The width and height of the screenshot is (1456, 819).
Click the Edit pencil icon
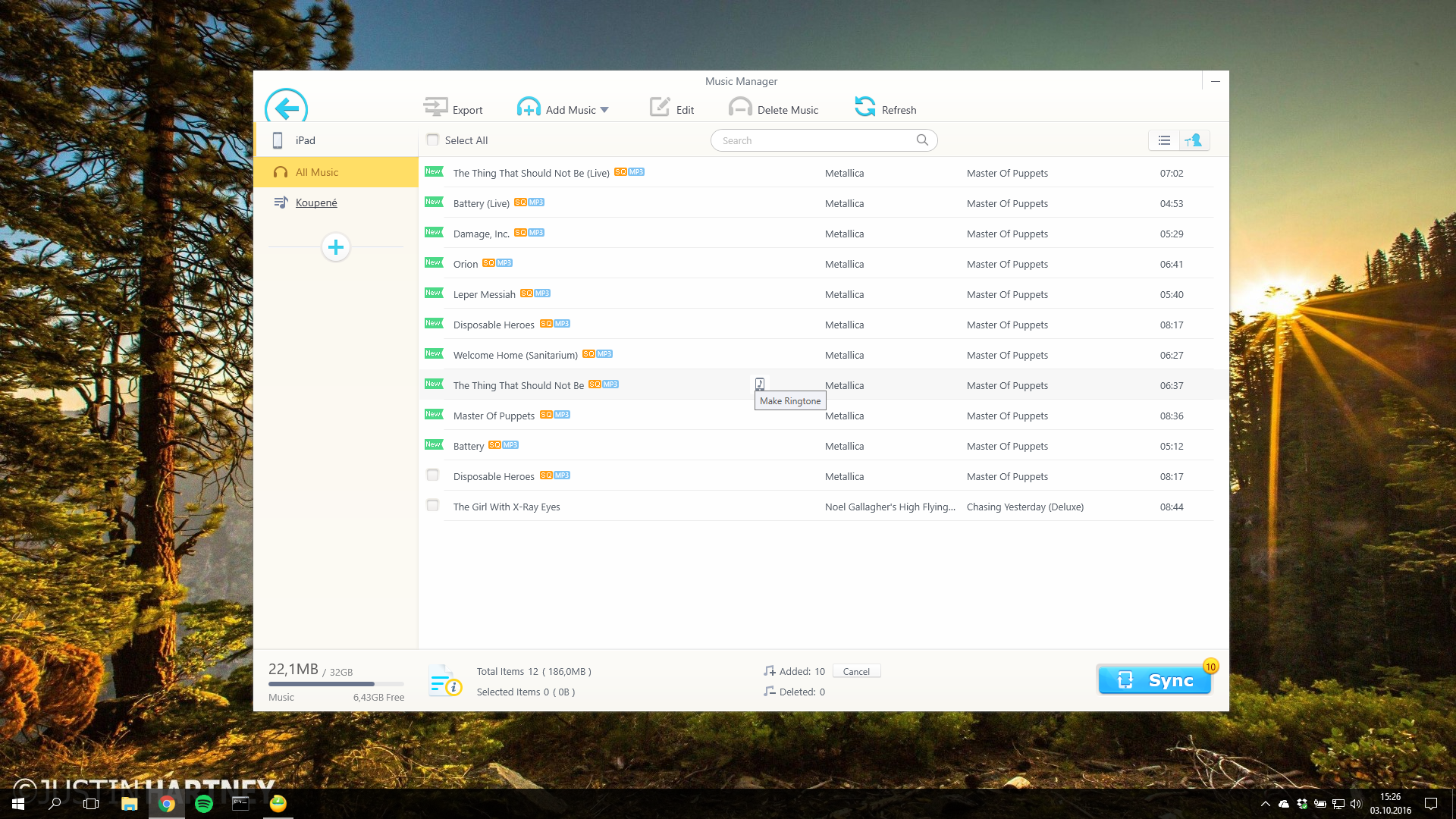(660, 108)
